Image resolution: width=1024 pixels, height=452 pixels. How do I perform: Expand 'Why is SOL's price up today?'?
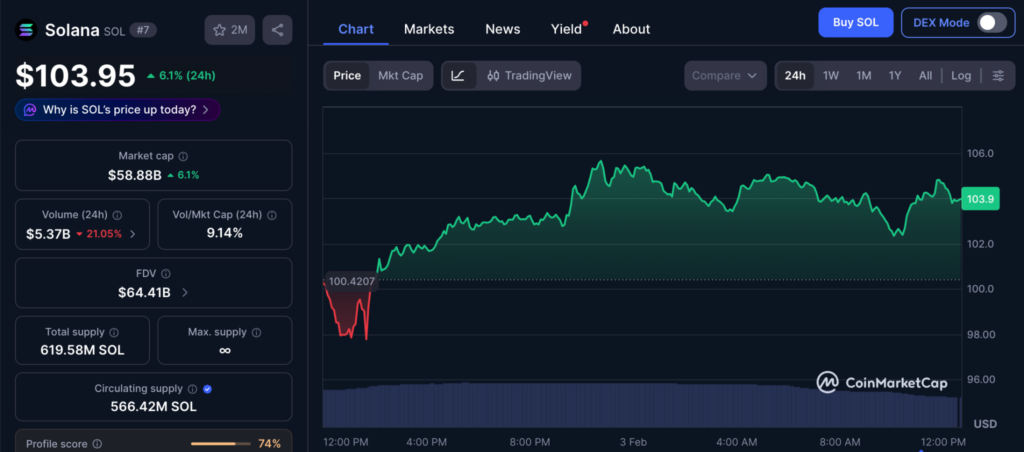click(118, 110)
